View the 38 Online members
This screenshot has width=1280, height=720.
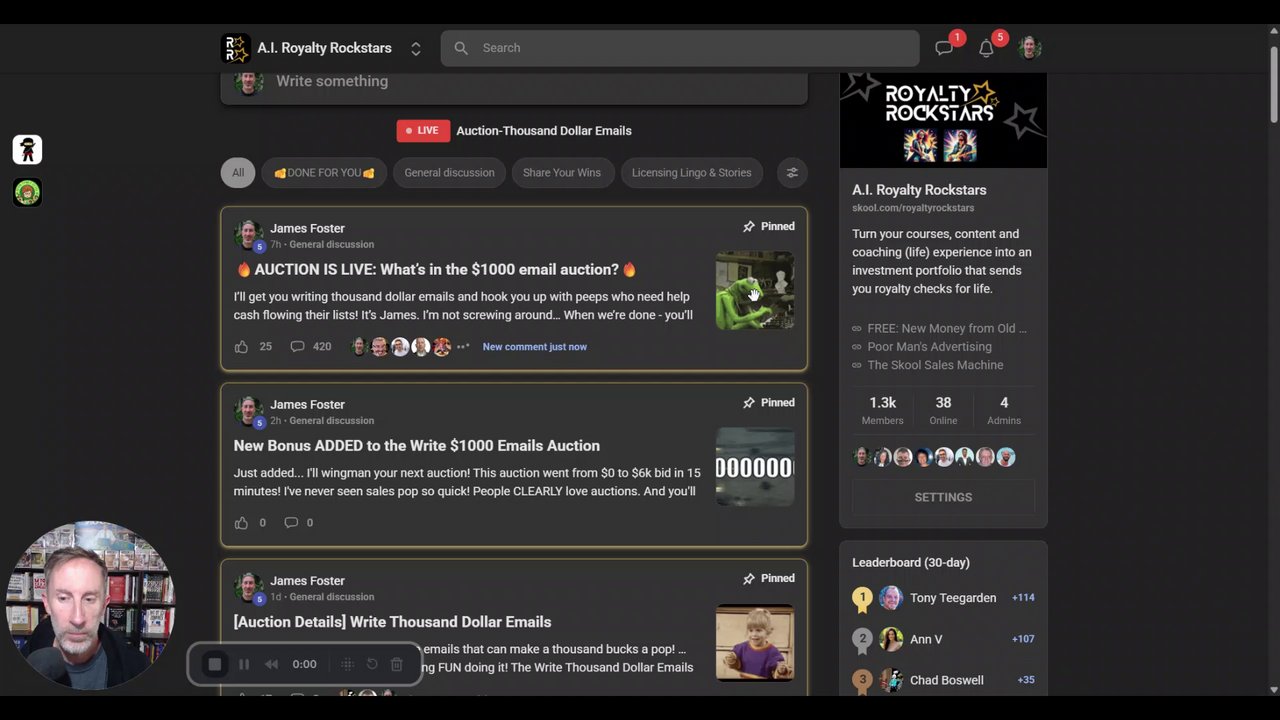pos(943,410)
